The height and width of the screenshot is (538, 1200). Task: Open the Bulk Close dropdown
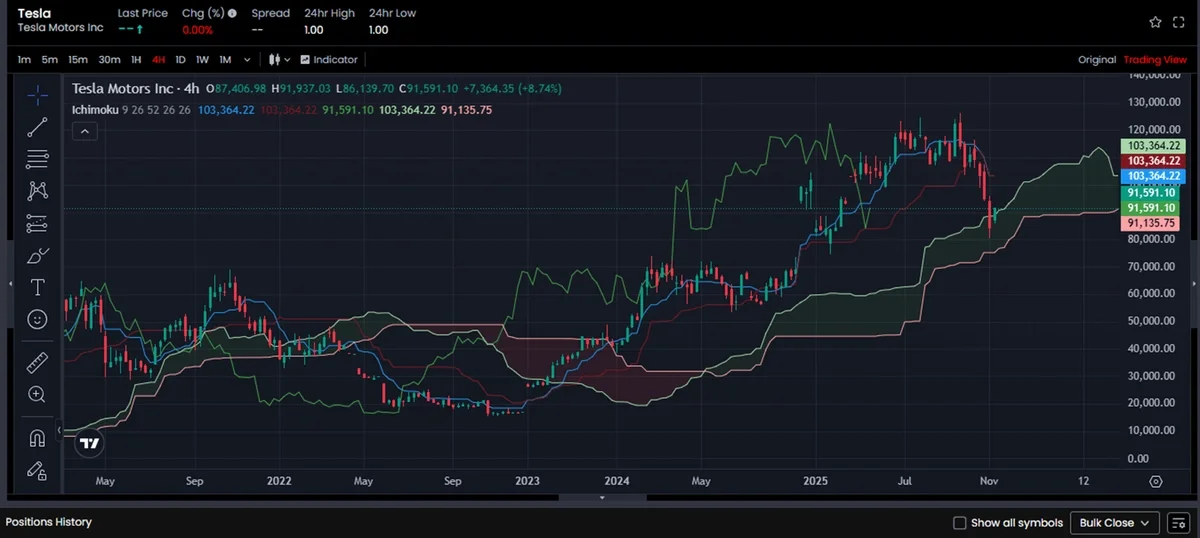1115,523
